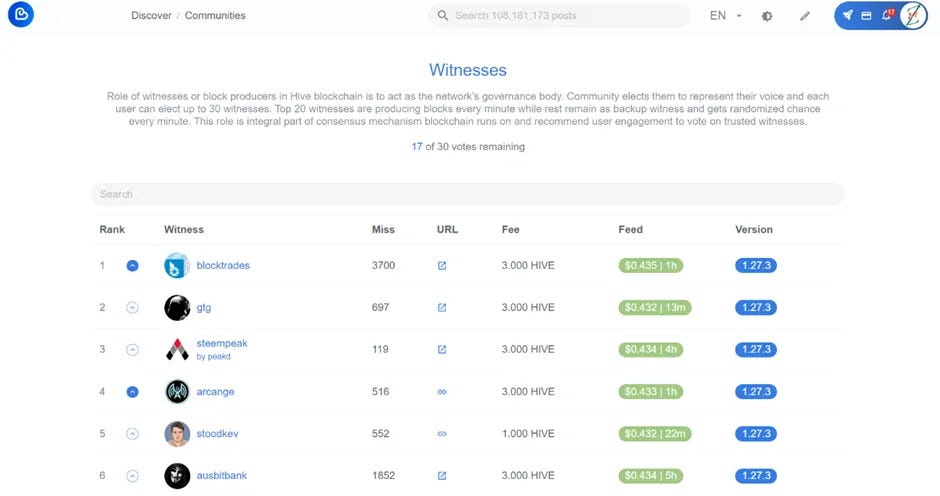Viewport: 940px width, 496px height.
Task: Go to Discover in top navigation
Action: click(x=151, y=16)
